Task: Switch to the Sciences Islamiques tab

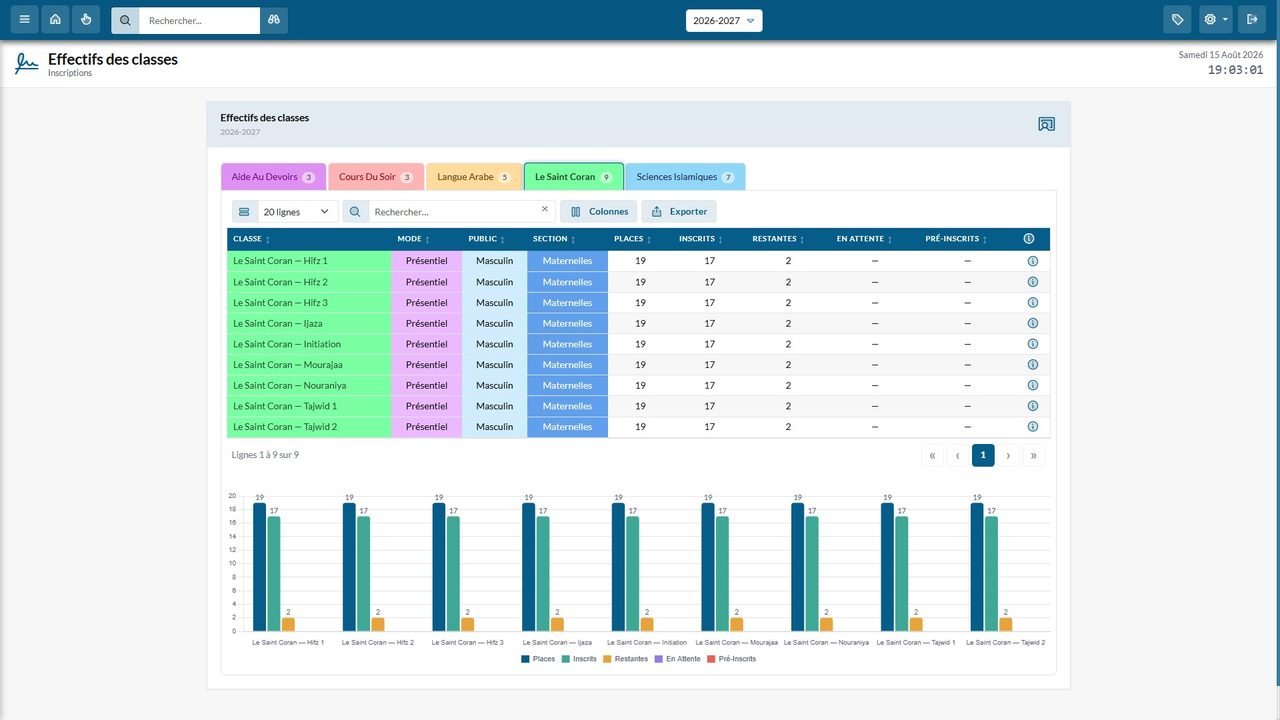Action: tap(685, 177)
